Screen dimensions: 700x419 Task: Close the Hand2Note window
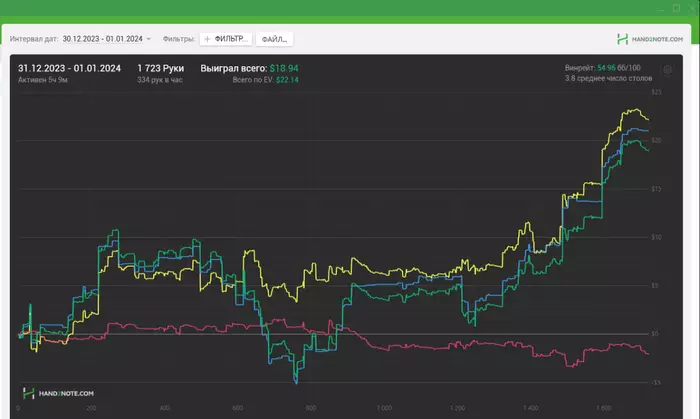(x=692, y=8)
